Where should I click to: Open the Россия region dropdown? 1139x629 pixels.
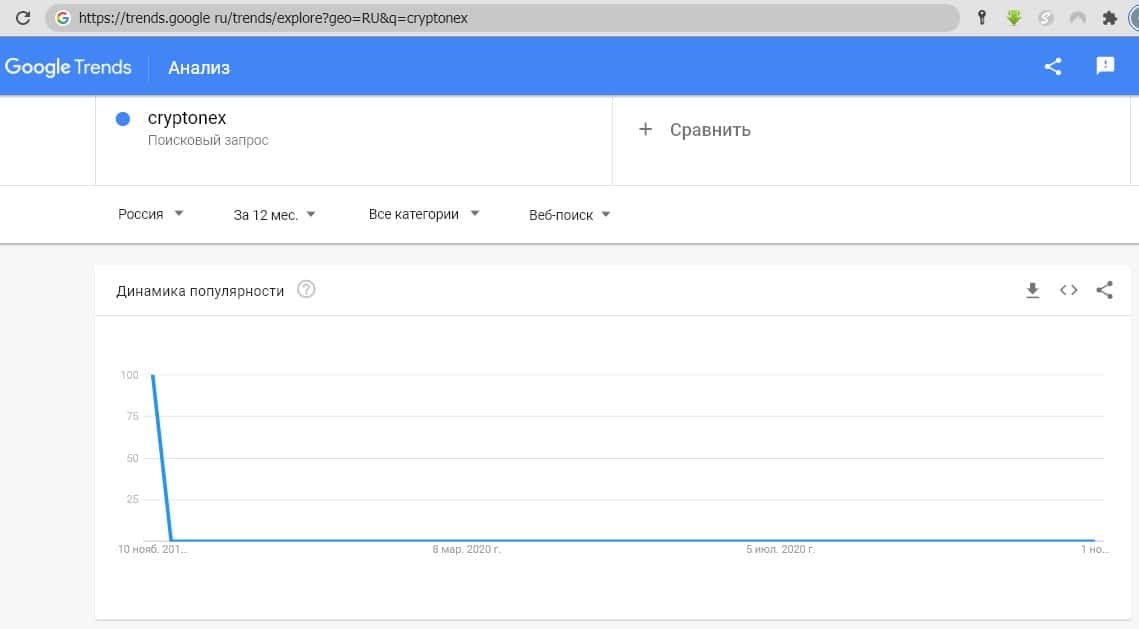151,214
